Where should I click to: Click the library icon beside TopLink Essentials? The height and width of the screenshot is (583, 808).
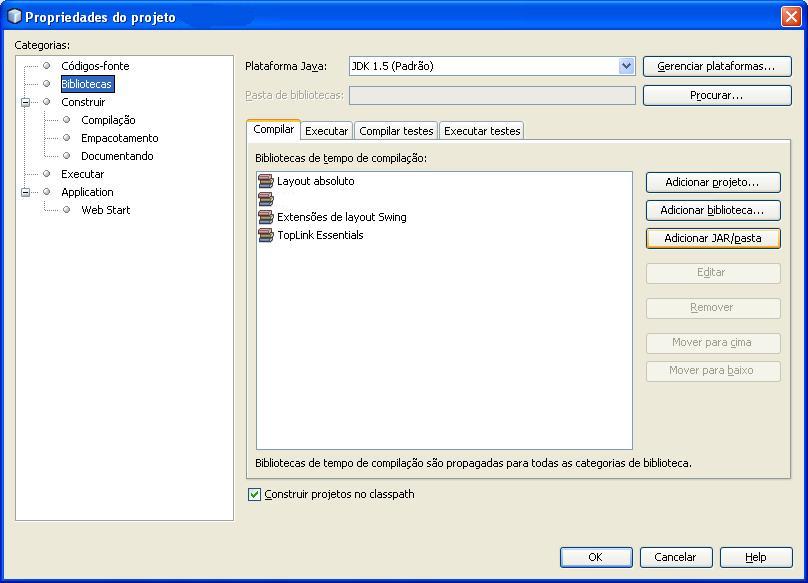click(266, 235)
